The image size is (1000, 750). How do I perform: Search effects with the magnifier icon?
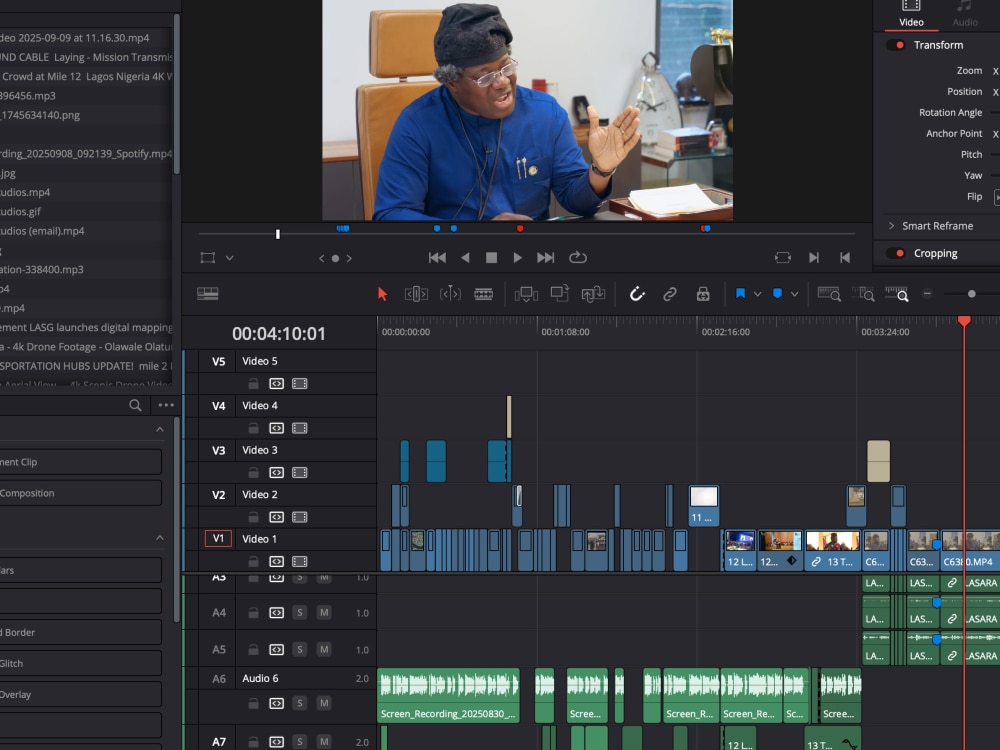point(135,405)
